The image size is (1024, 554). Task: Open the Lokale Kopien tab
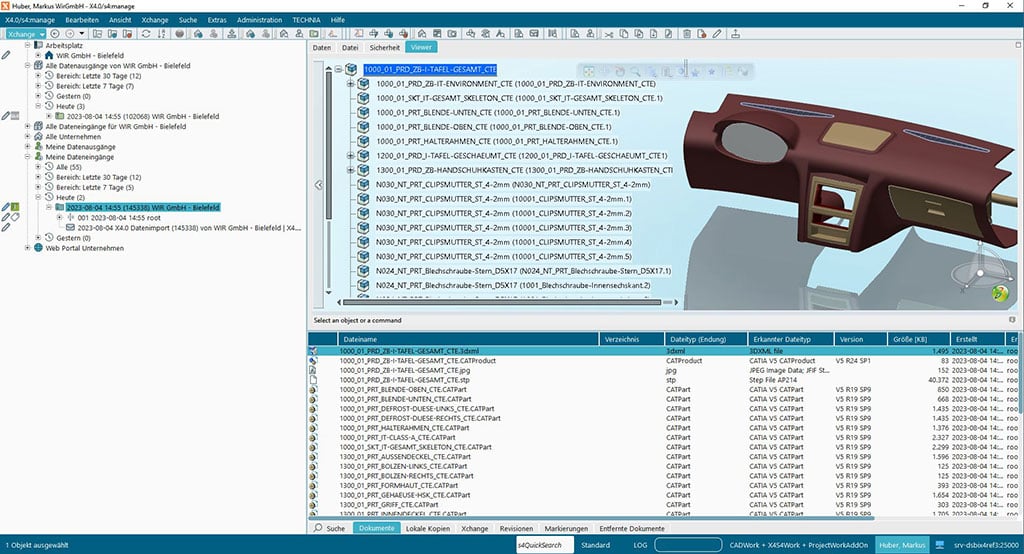coord(428,529)
